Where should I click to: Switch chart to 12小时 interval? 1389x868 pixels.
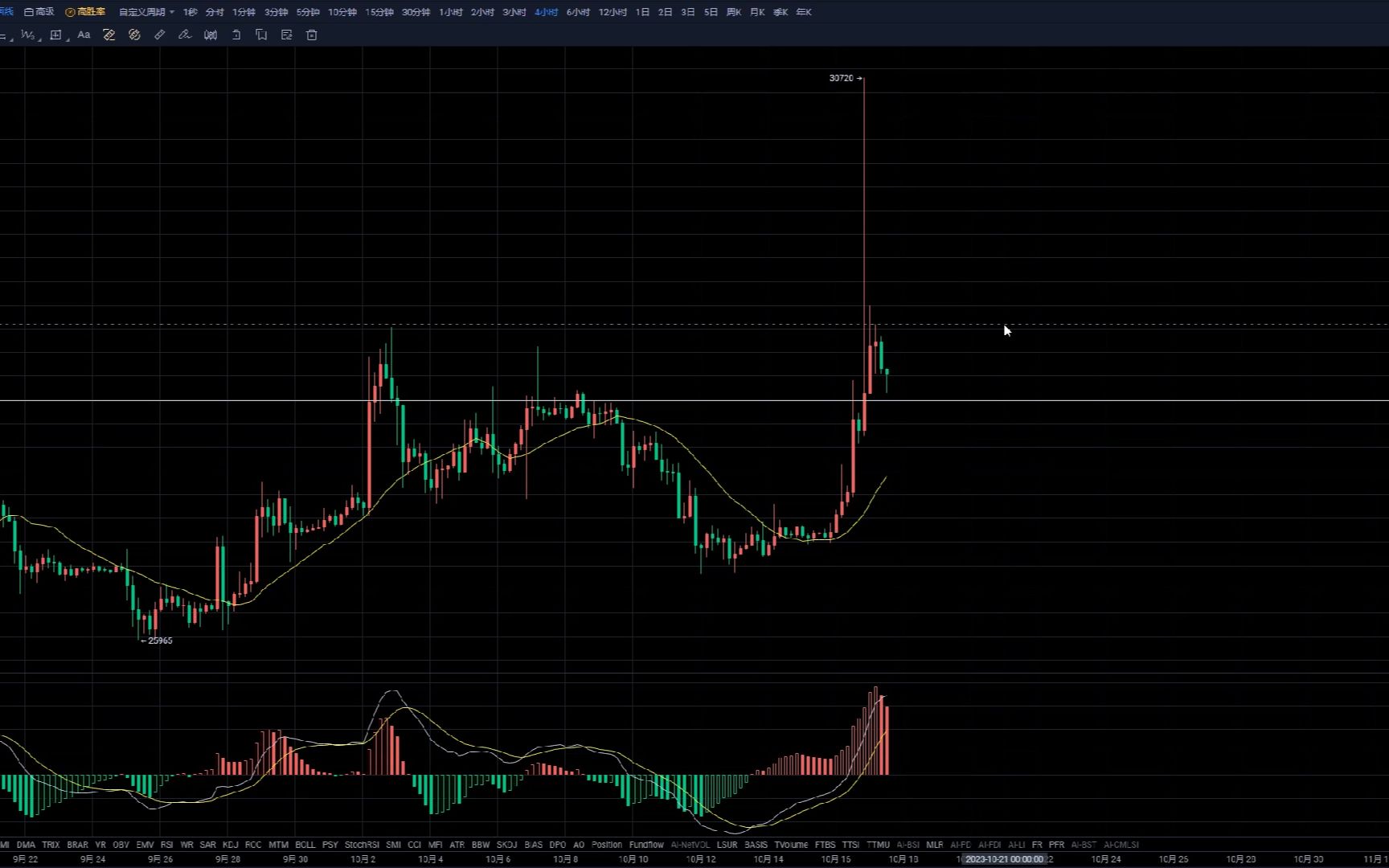[x=613, y=12]
